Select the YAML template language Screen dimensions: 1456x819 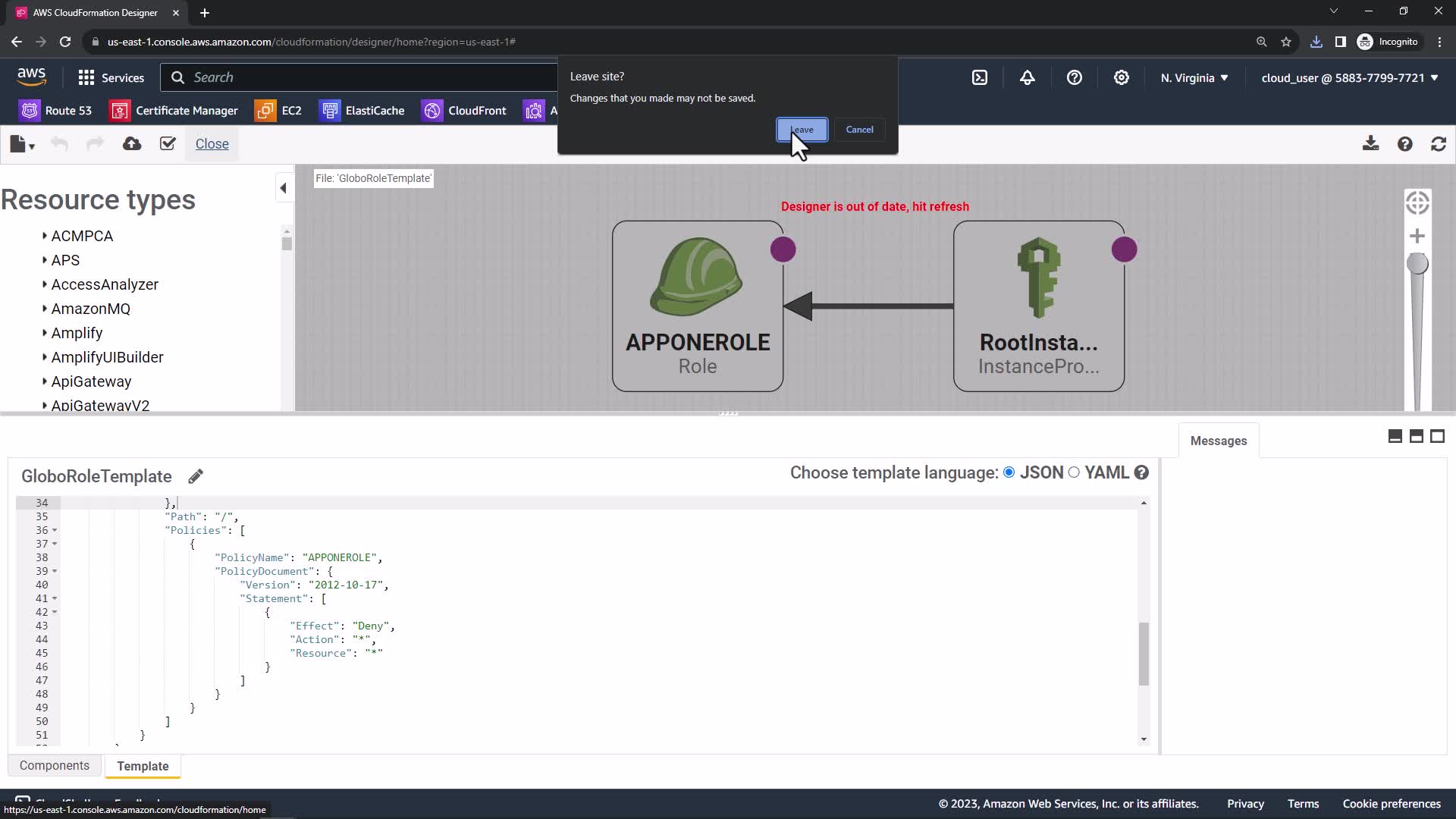[x=1074, y=472]
